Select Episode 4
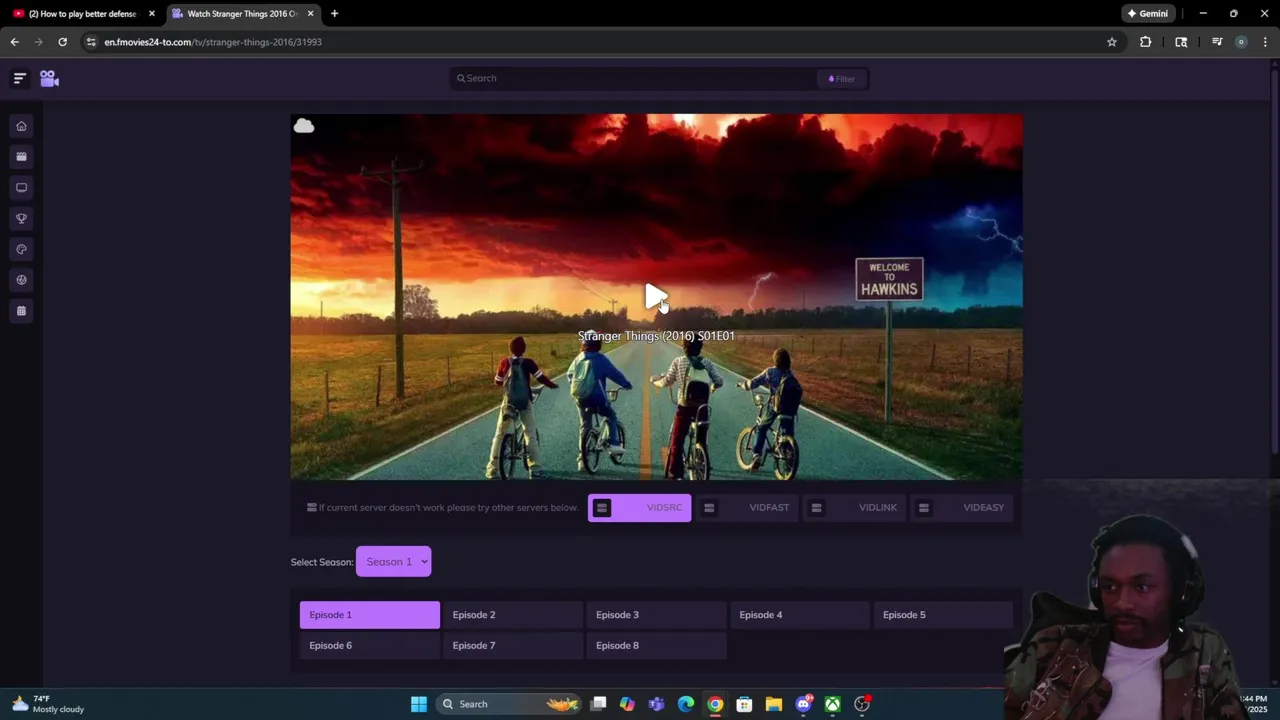1280x720 pixels. [x=800, y=615]
